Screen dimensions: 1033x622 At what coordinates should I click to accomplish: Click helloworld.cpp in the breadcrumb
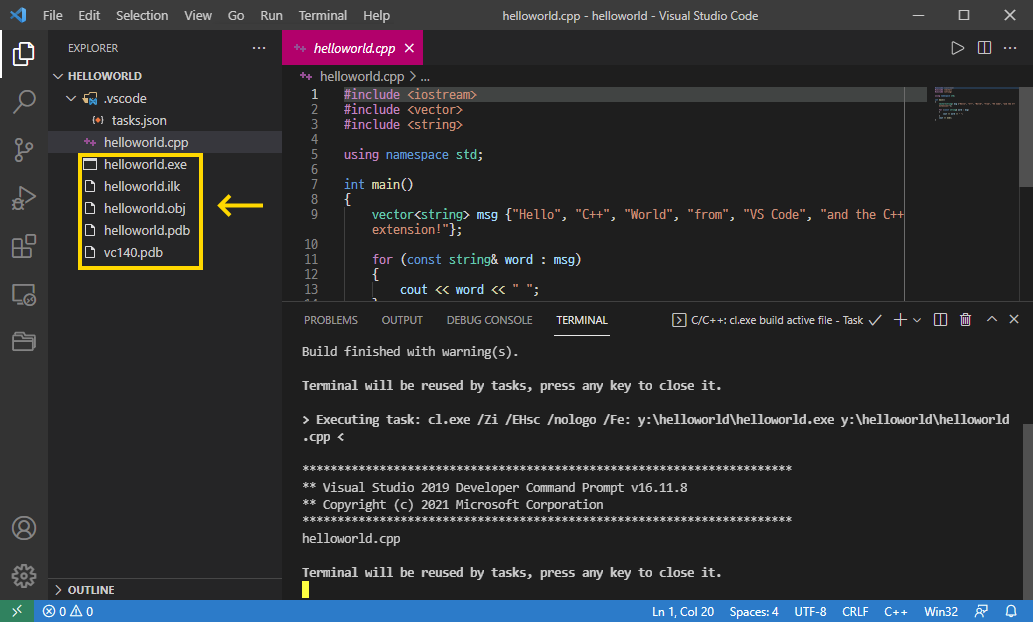[x=362, y=76]
